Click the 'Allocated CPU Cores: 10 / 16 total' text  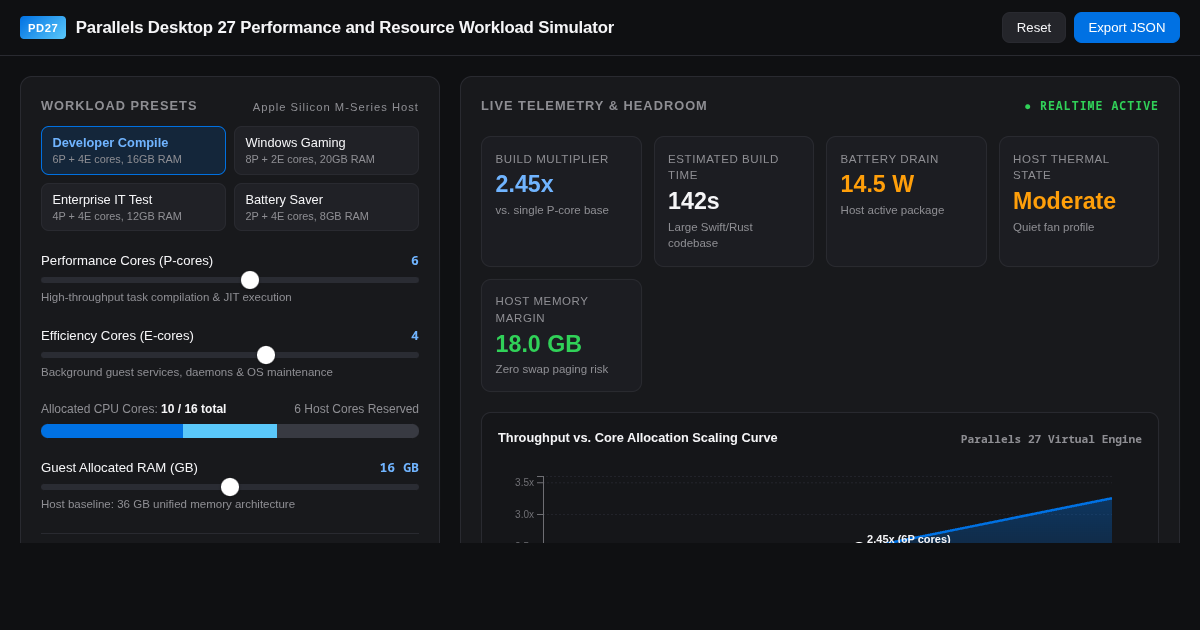134,409
